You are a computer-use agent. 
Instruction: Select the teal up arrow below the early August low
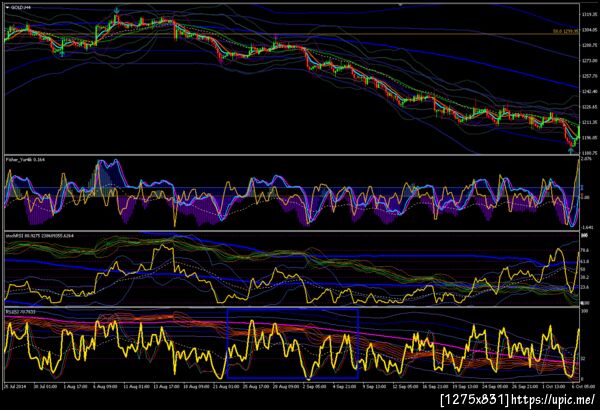[x=62, y=54]
